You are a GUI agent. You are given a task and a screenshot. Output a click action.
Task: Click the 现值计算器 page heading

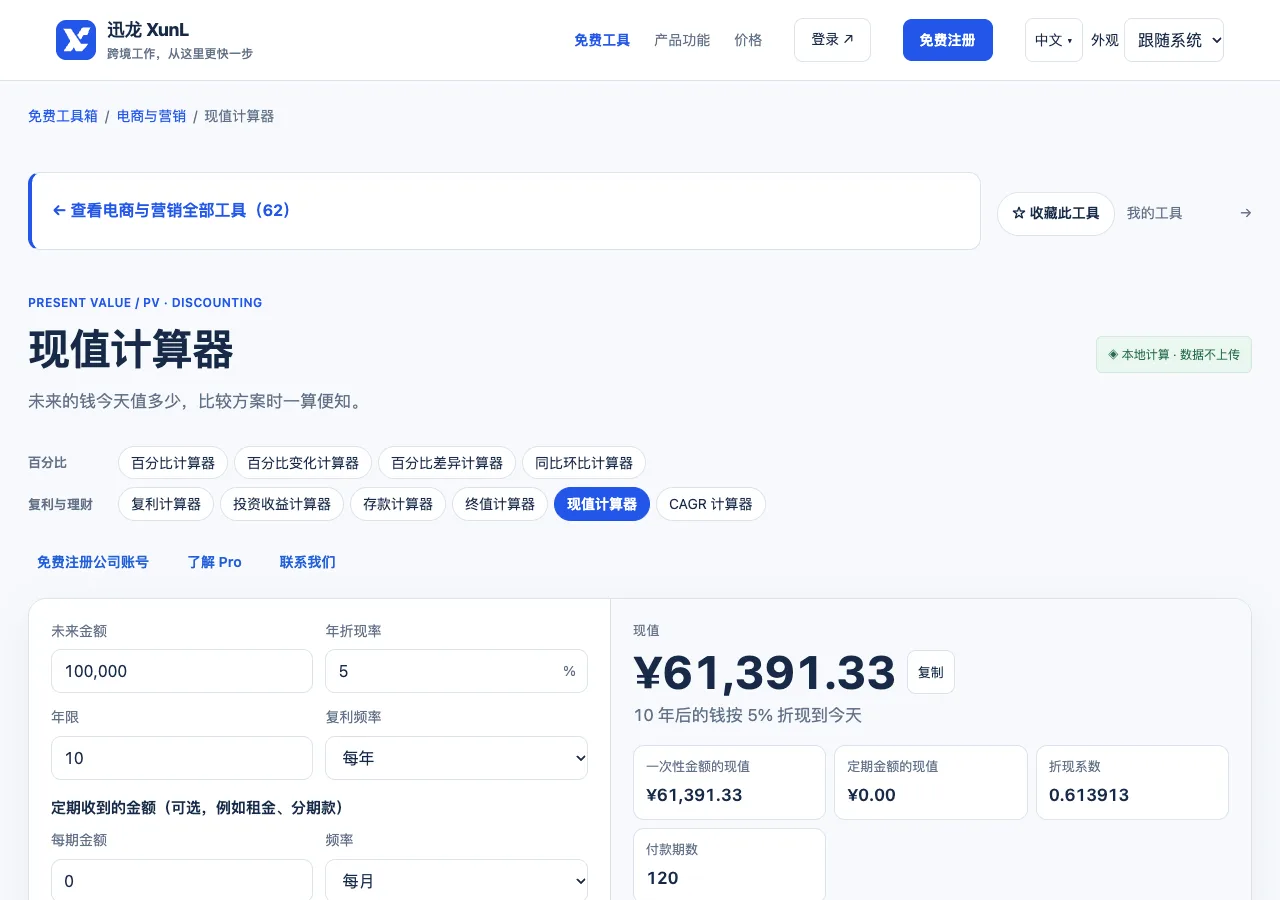pos(131,350)
